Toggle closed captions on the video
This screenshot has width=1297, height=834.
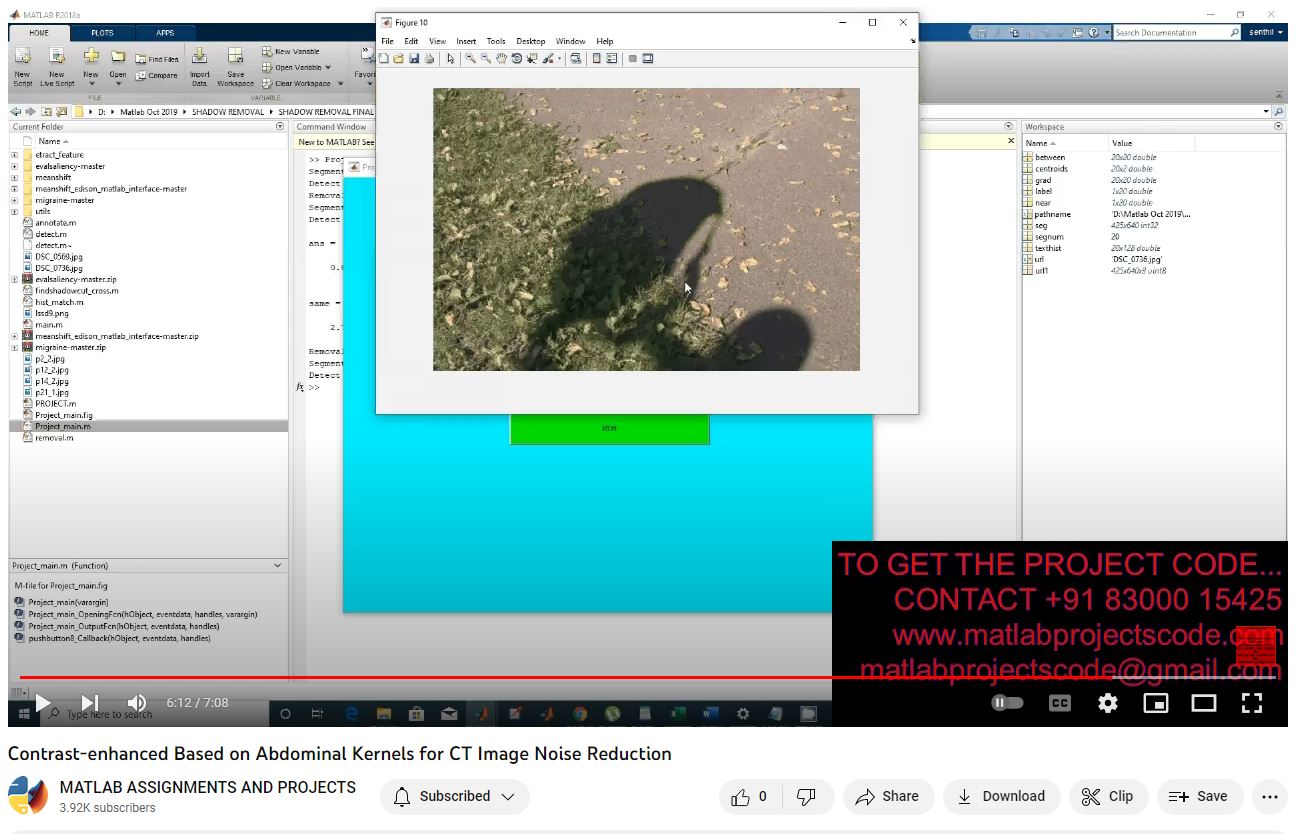coord(1059,703)
